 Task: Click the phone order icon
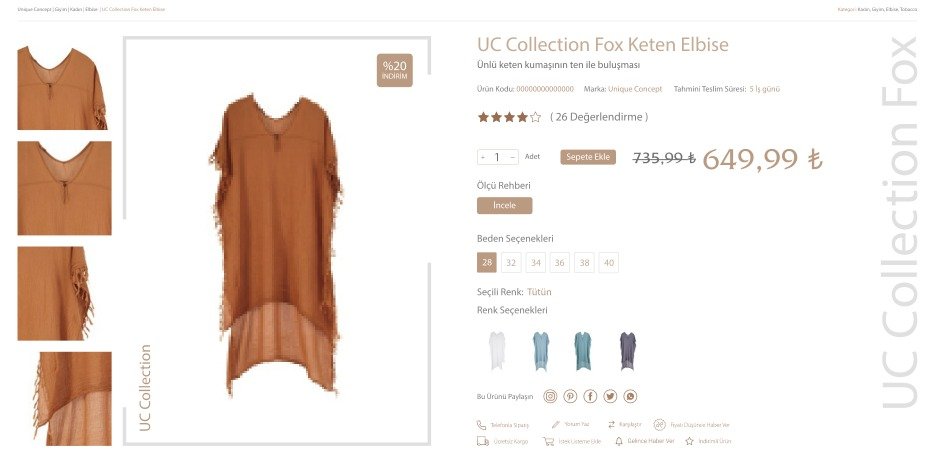click(482, 425)
